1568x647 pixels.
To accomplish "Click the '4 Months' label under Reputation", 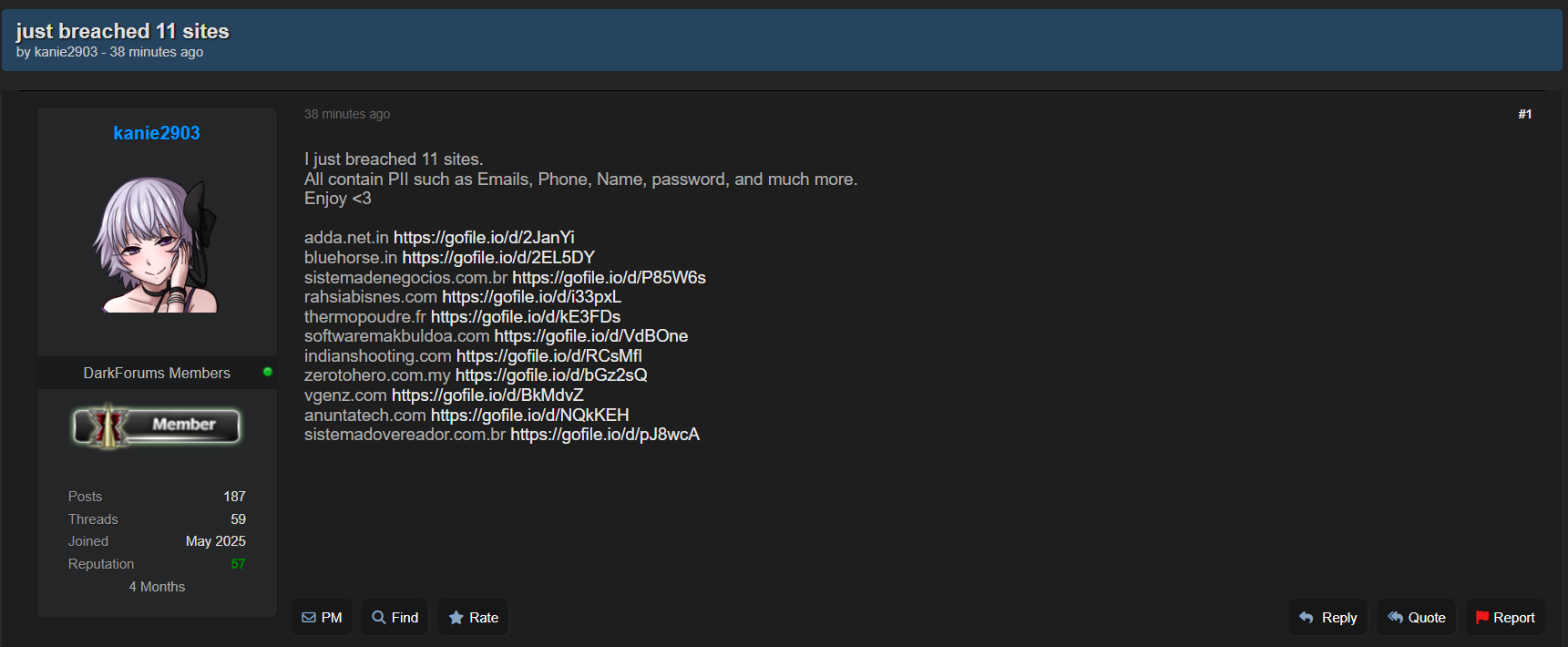I will click(x=157, y=587).
